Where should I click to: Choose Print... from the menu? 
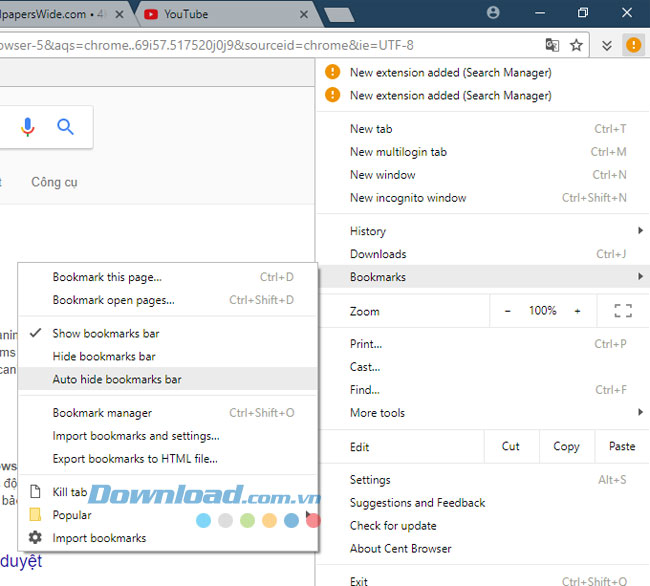[x=483, y=344]
